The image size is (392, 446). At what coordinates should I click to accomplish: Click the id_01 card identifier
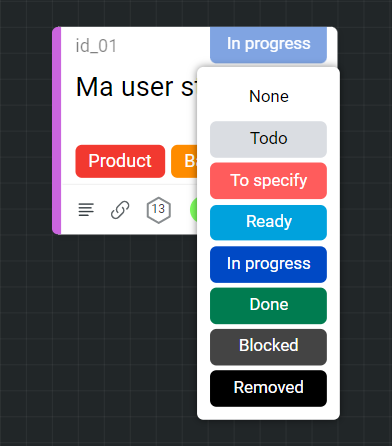coord(96,46)
